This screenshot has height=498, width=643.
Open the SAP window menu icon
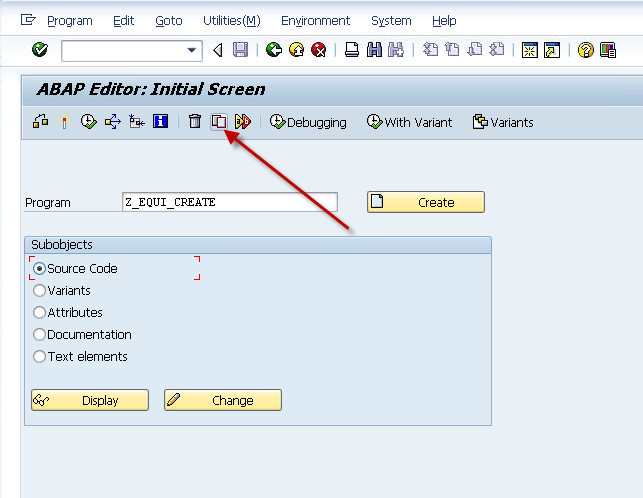(x=28, y=19)
